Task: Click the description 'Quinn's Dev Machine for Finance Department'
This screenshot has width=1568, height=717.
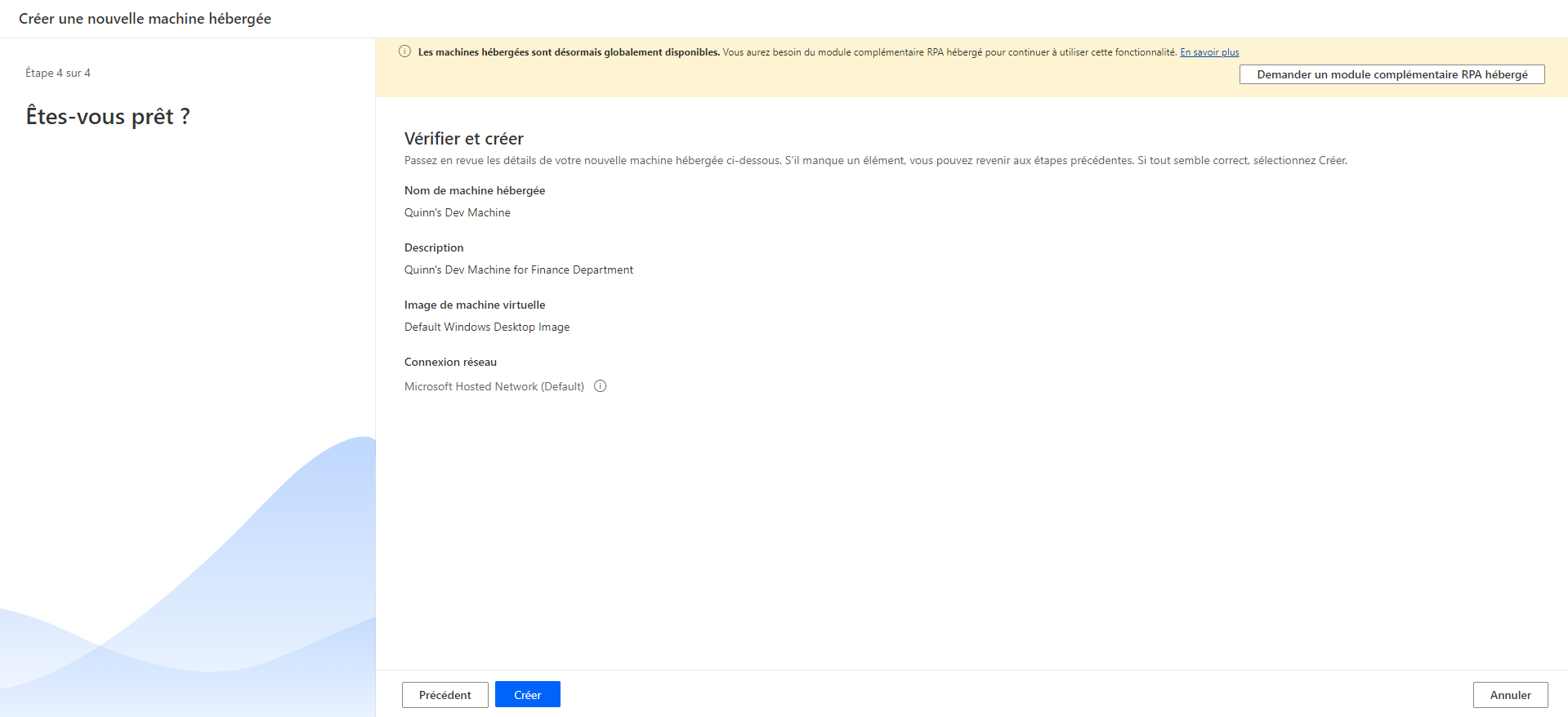Action: (518, 269)
